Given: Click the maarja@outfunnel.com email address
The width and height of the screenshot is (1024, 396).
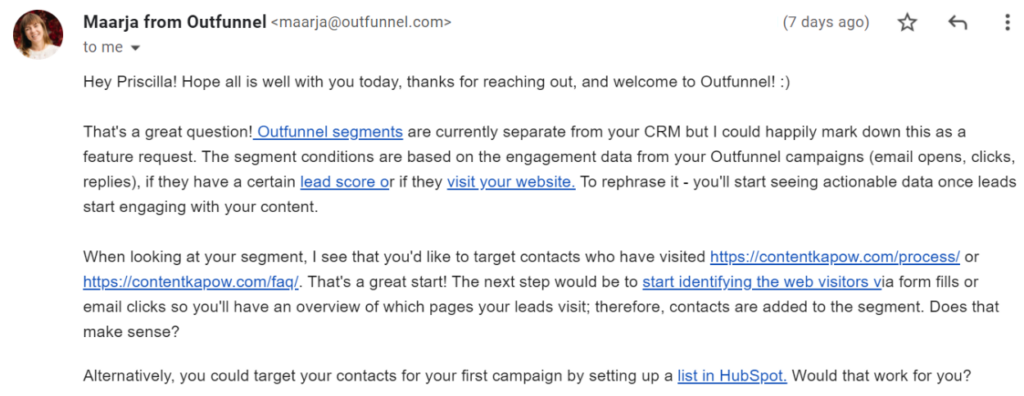Looking at the screenshot, I should pyautogui.click(x=360, y=22).
